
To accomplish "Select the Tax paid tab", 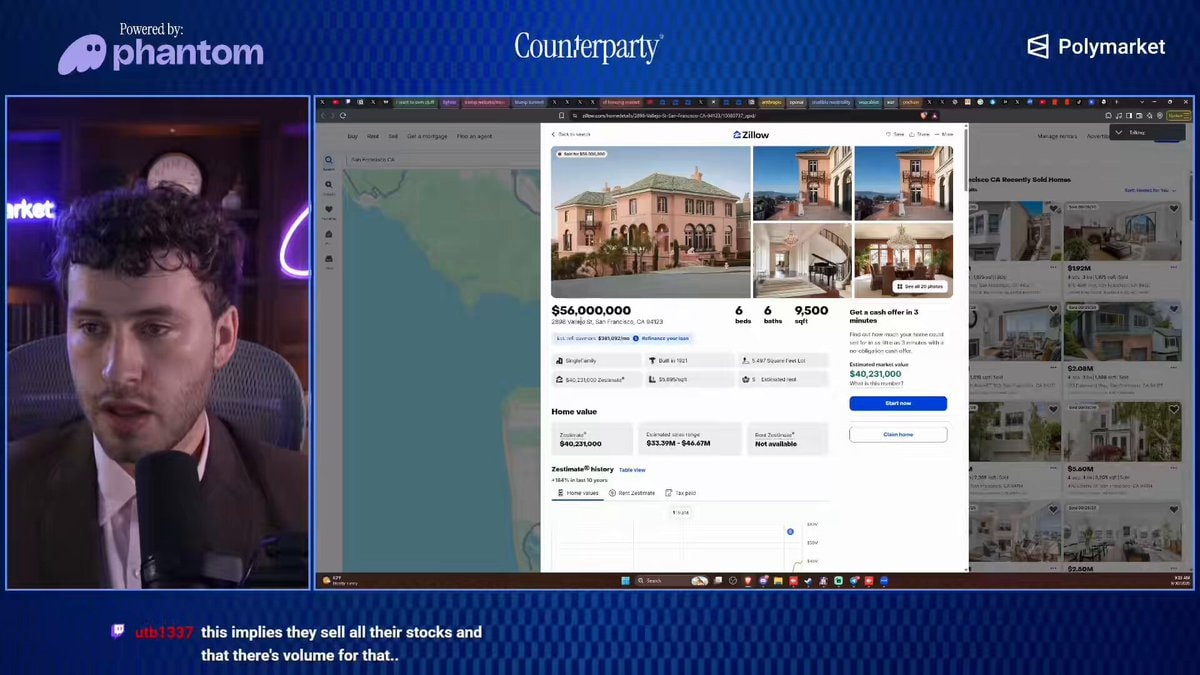I will (681, 493).
